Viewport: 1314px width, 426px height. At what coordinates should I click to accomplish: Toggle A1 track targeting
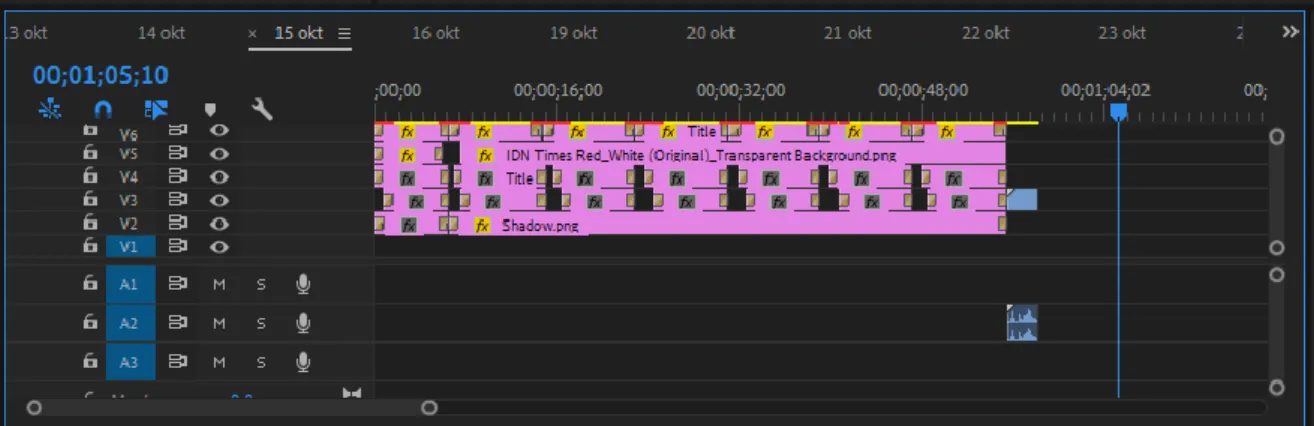[130, 284]
